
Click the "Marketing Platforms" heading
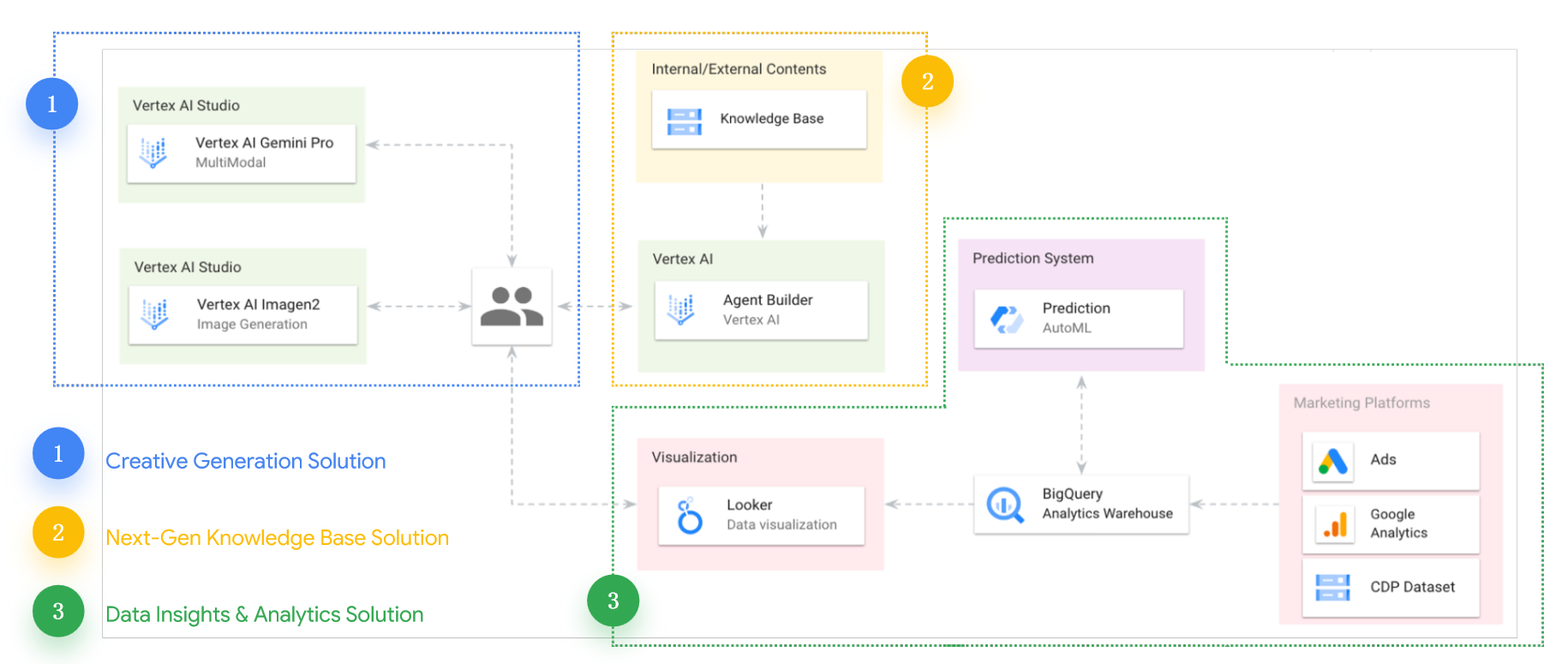click(x=1362, y=404)
